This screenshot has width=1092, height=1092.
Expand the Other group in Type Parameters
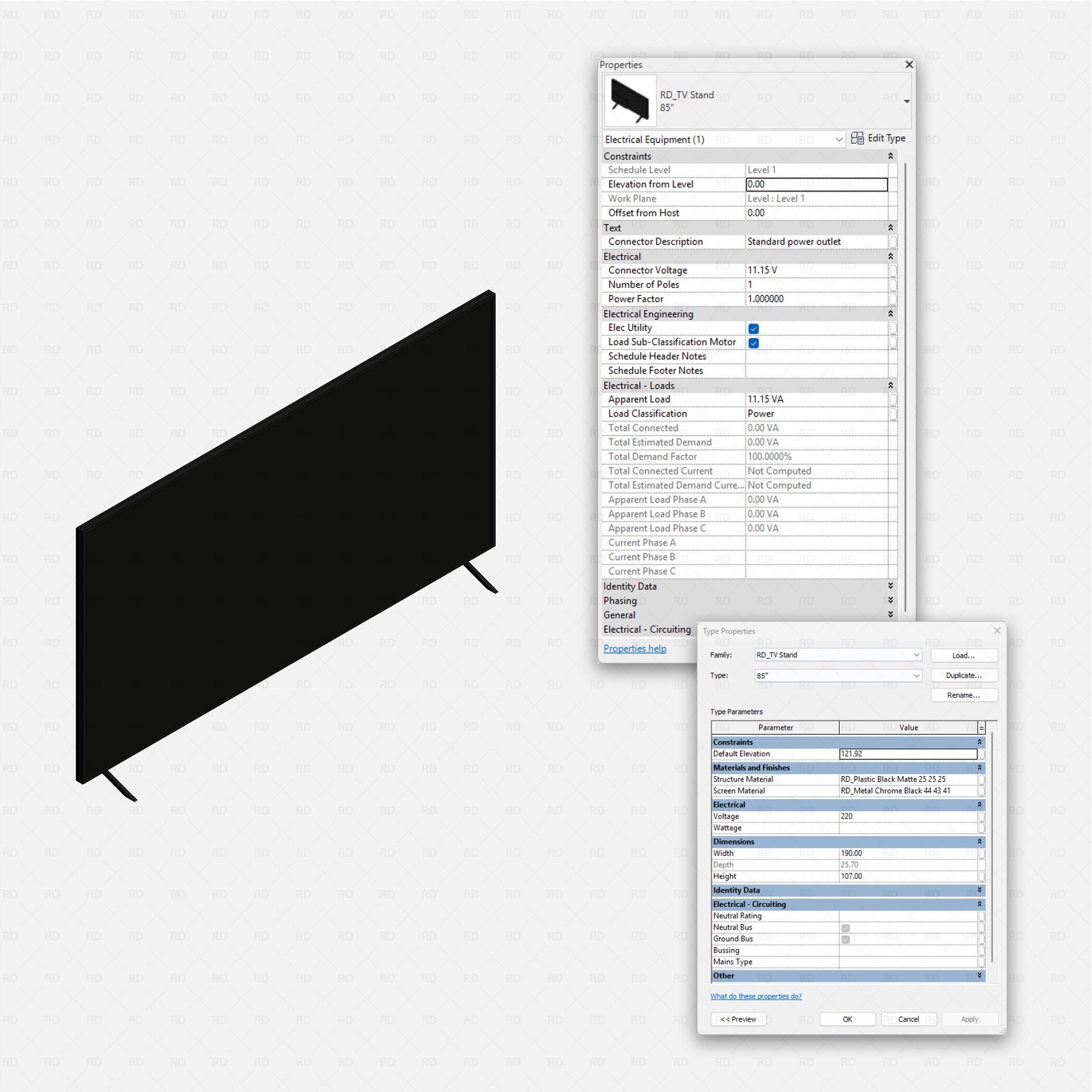(979, 976)
